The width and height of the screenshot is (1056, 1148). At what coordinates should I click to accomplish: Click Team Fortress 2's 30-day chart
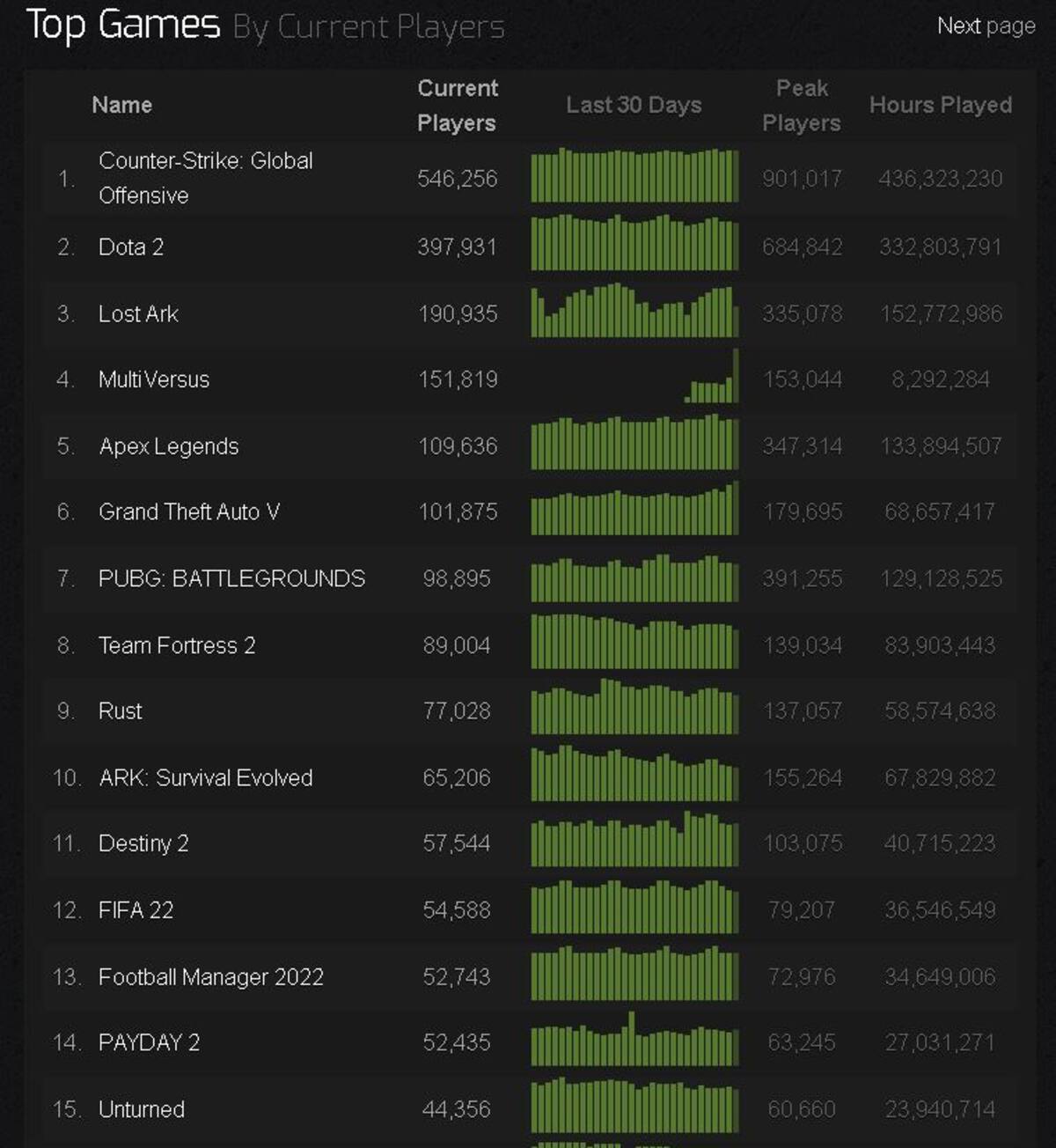(634, 641)
